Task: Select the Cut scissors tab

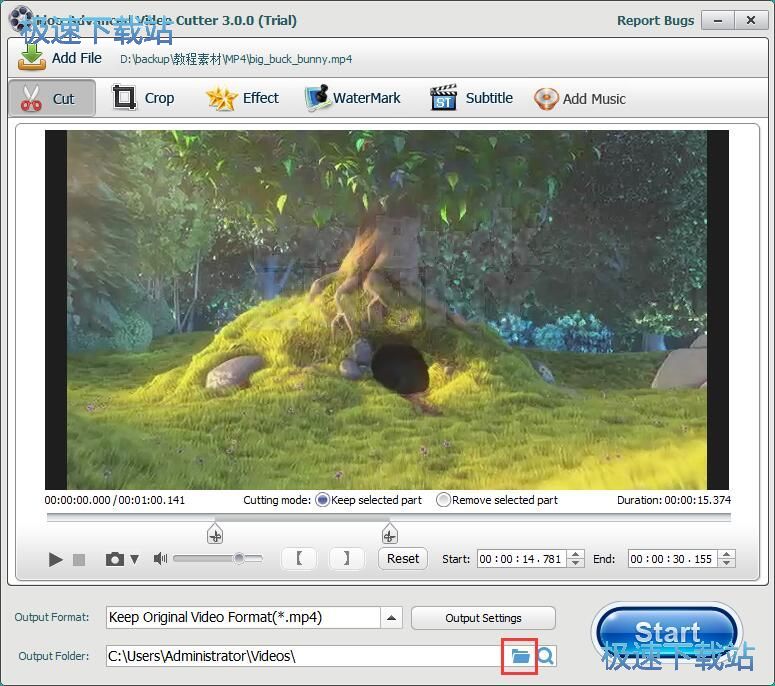Action: pyautogui.click(x=52, y=98)
